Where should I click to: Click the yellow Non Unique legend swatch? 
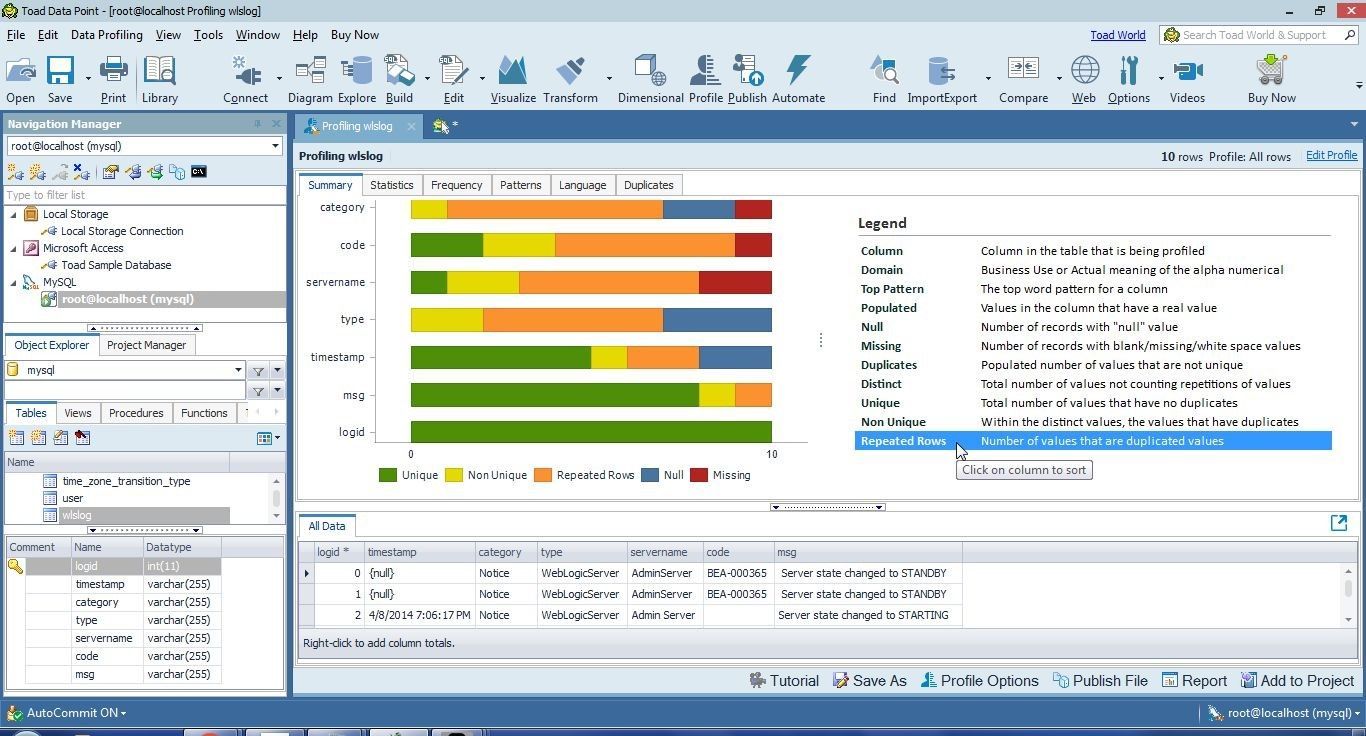(x=454, y=476)
